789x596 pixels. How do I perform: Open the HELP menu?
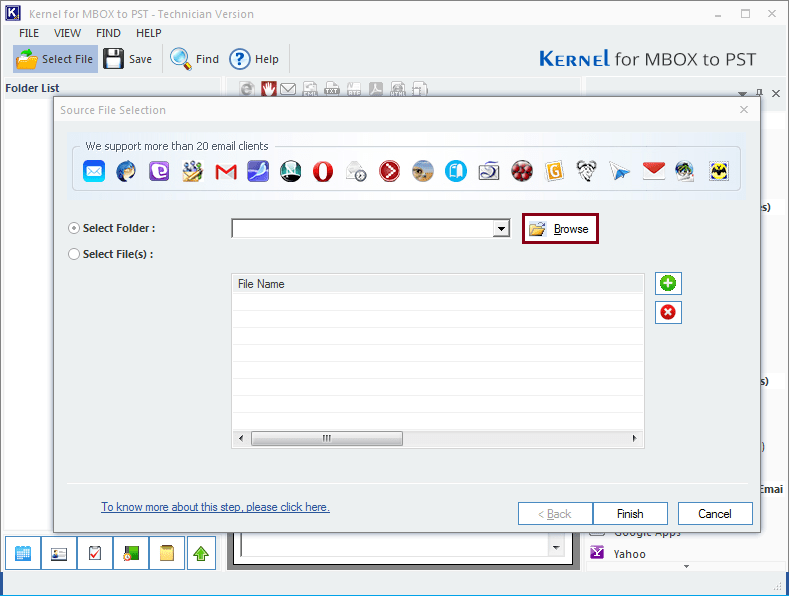pyautogui.click(x=148, y=33)
